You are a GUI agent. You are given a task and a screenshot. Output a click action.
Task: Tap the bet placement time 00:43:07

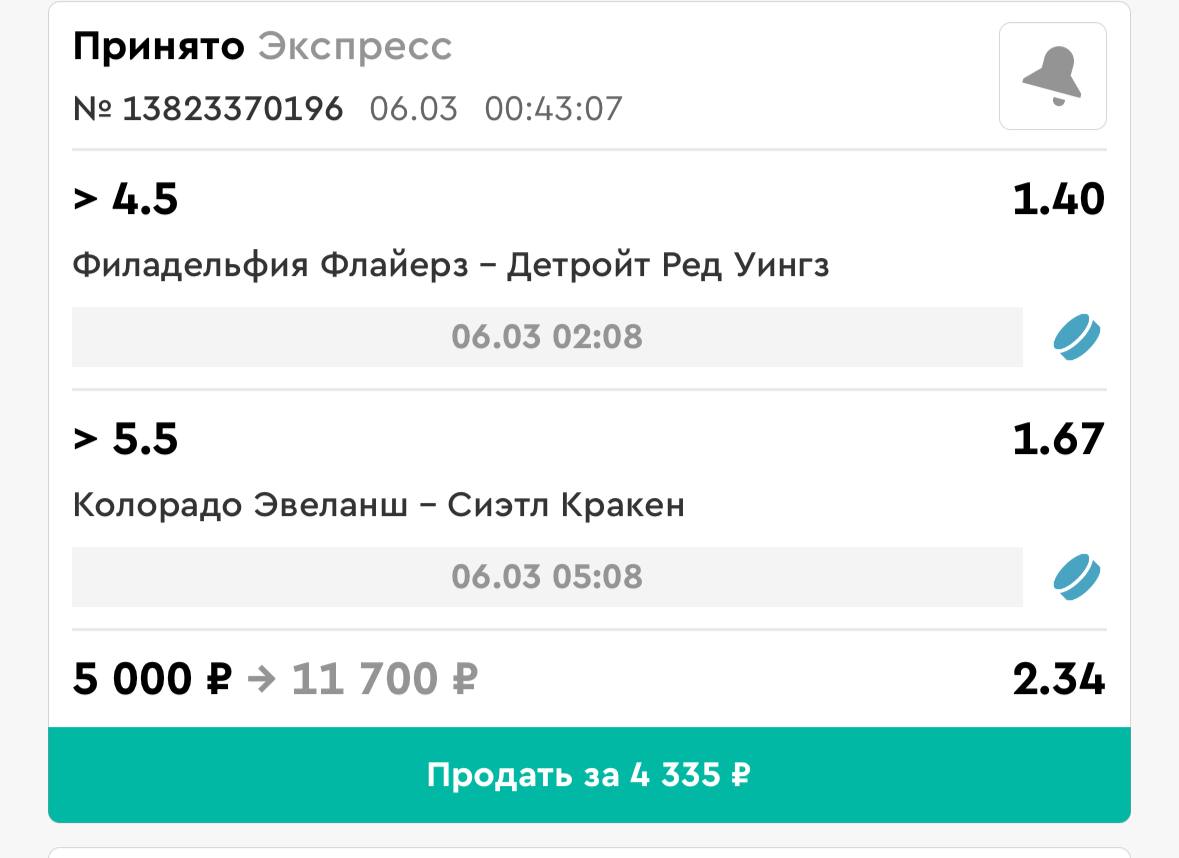pyautogui.click(x=553, y=108)
